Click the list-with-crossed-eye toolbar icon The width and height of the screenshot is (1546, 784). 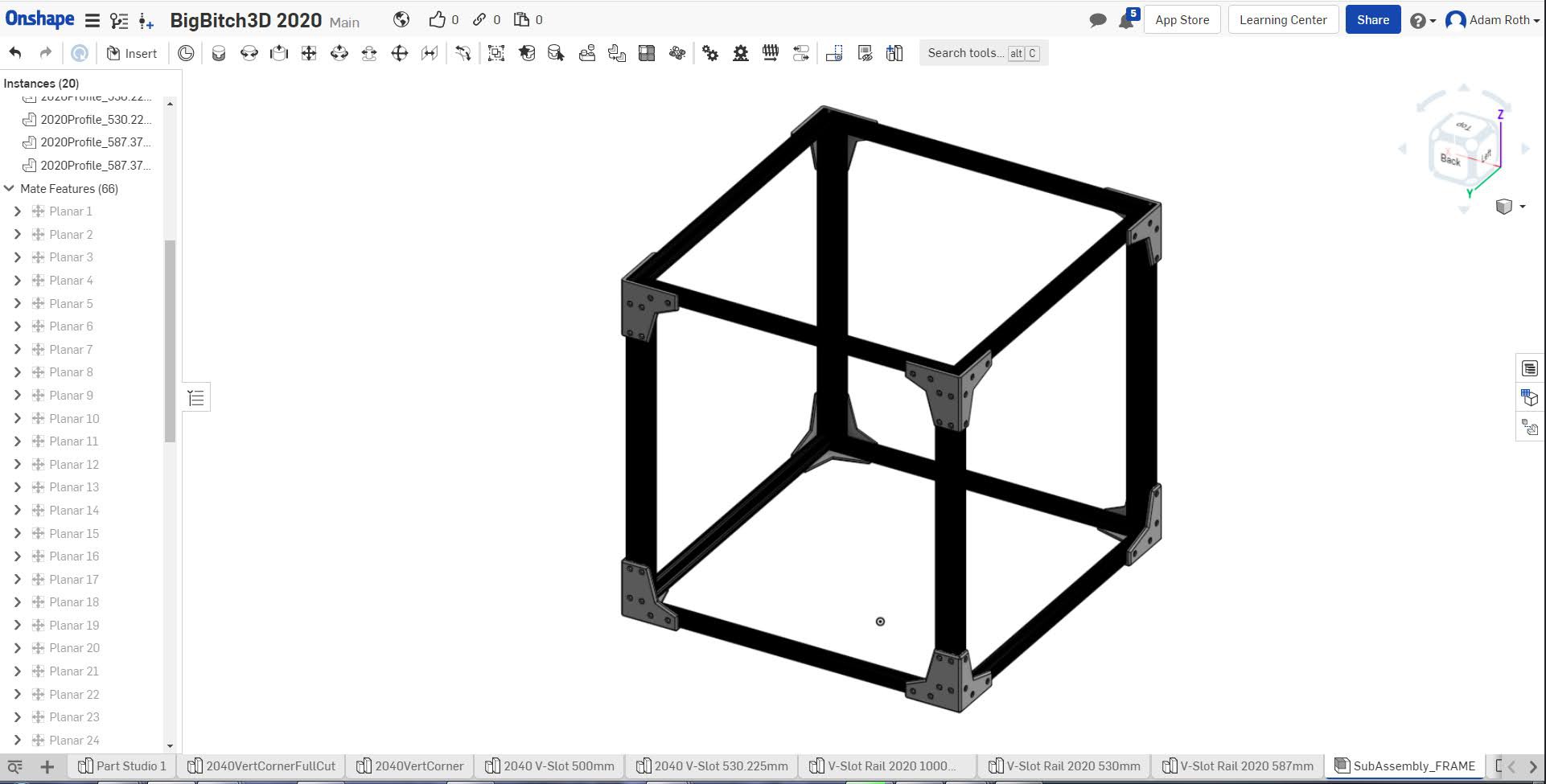click(865, 53)
